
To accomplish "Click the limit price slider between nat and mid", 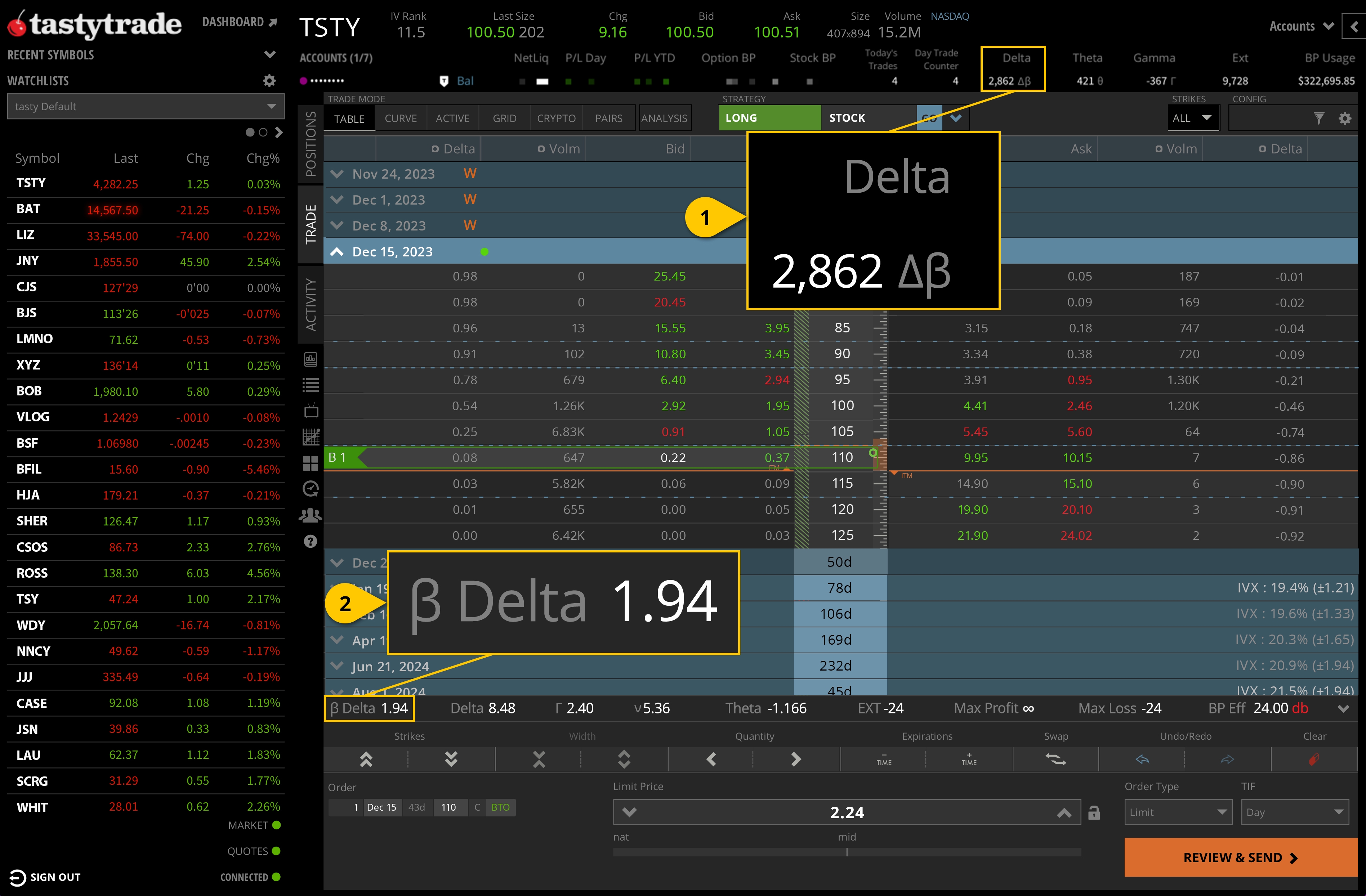I will click(847, 852).
